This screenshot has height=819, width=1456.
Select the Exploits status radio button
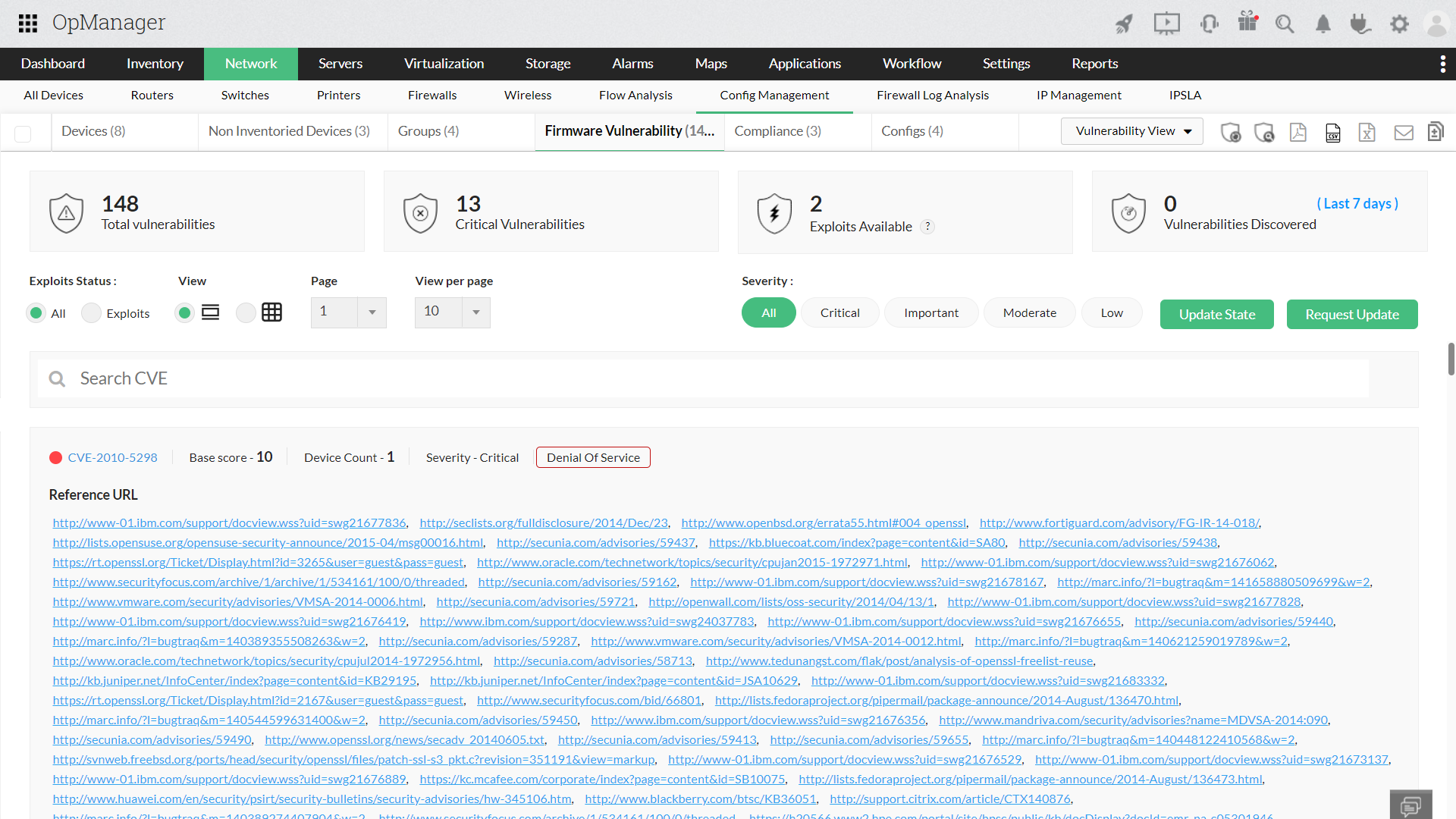(90, 312)
